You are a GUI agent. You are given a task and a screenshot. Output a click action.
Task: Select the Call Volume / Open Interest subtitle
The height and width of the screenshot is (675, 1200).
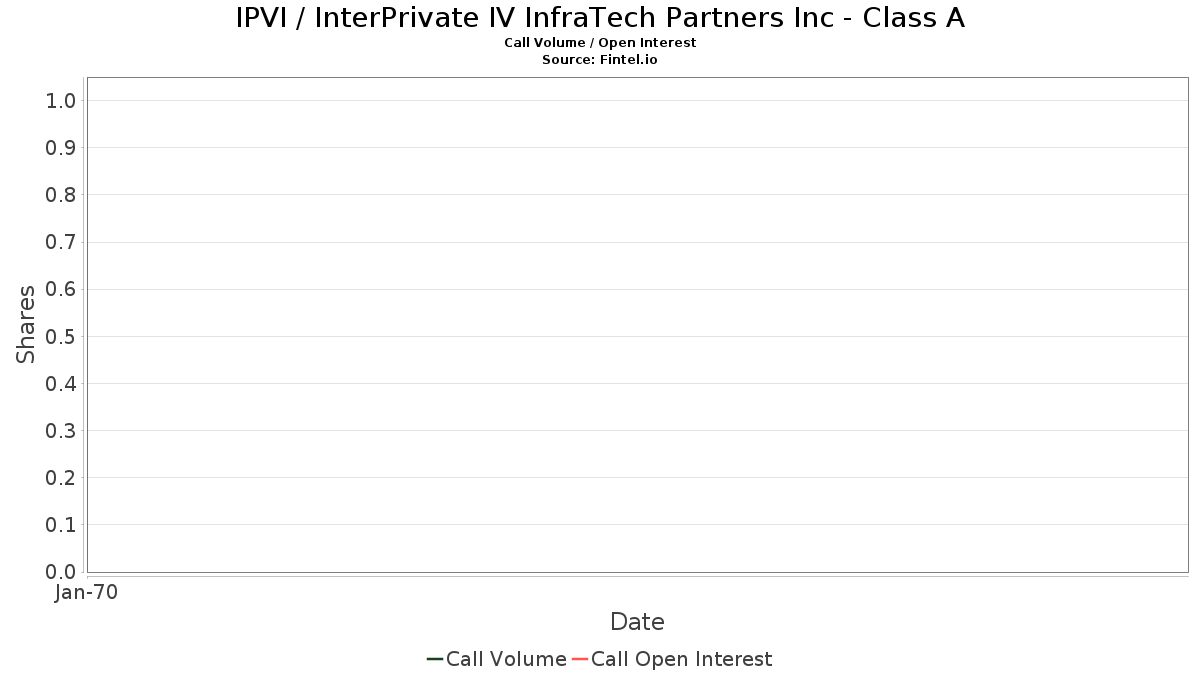[x=600, y=43]
